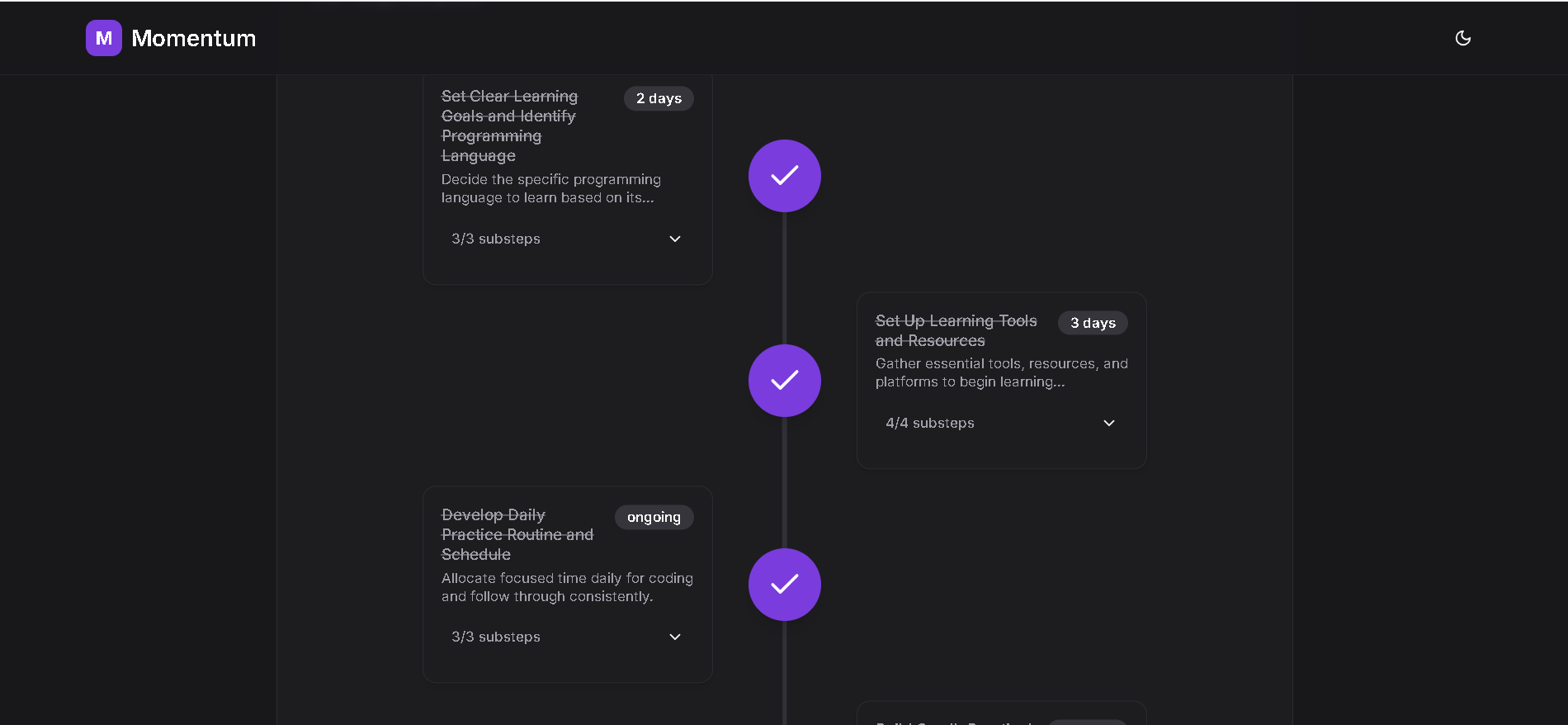Click the checkmark circle for the first milestone
The image size is (1568, 725).
coord(784,175)
